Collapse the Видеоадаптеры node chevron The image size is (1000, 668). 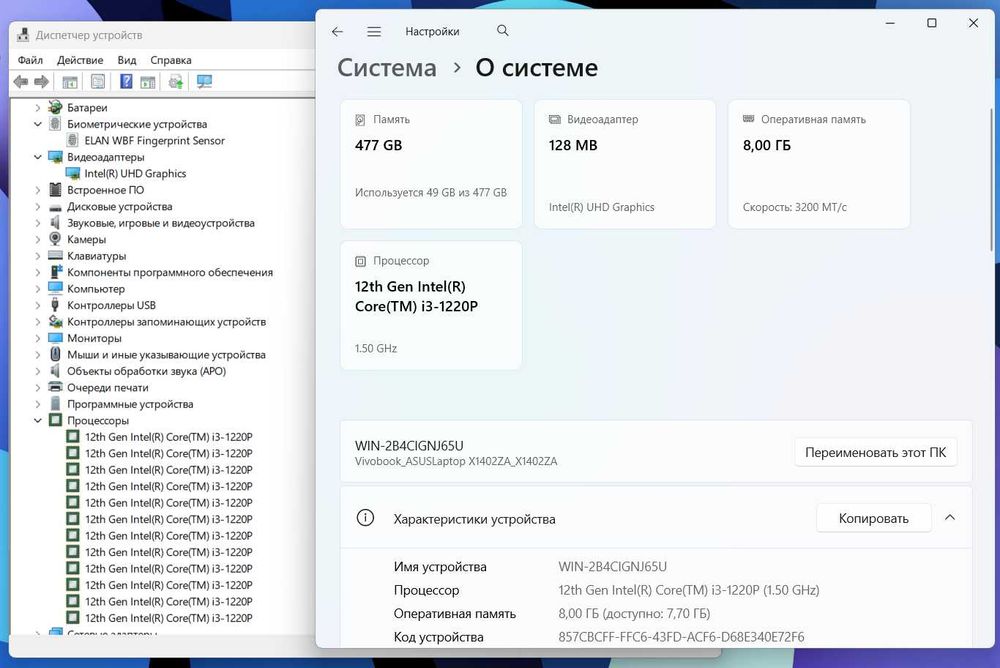(x=38, y=157)
